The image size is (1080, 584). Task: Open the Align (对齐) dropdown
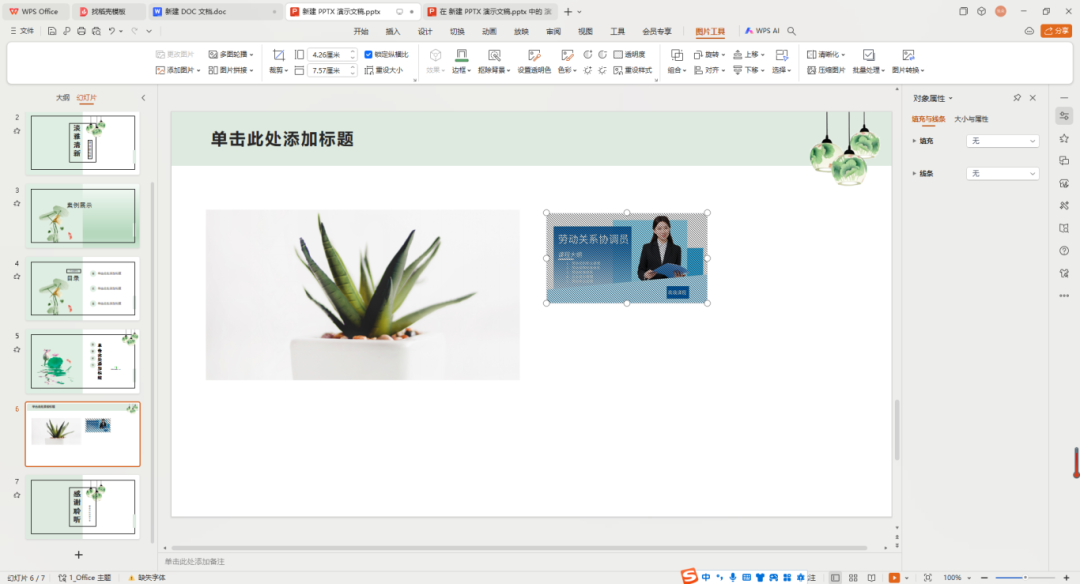click(709, 70)
